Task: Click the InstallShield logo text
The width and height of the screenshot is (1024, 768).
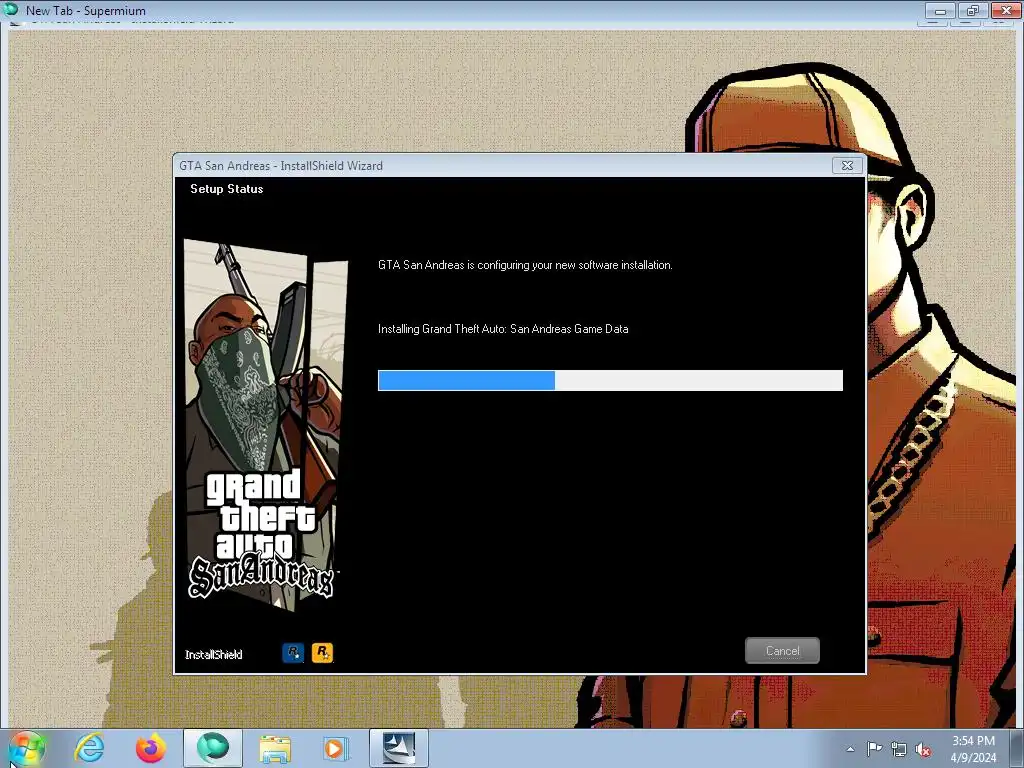Action: click(x=214, y=654)
